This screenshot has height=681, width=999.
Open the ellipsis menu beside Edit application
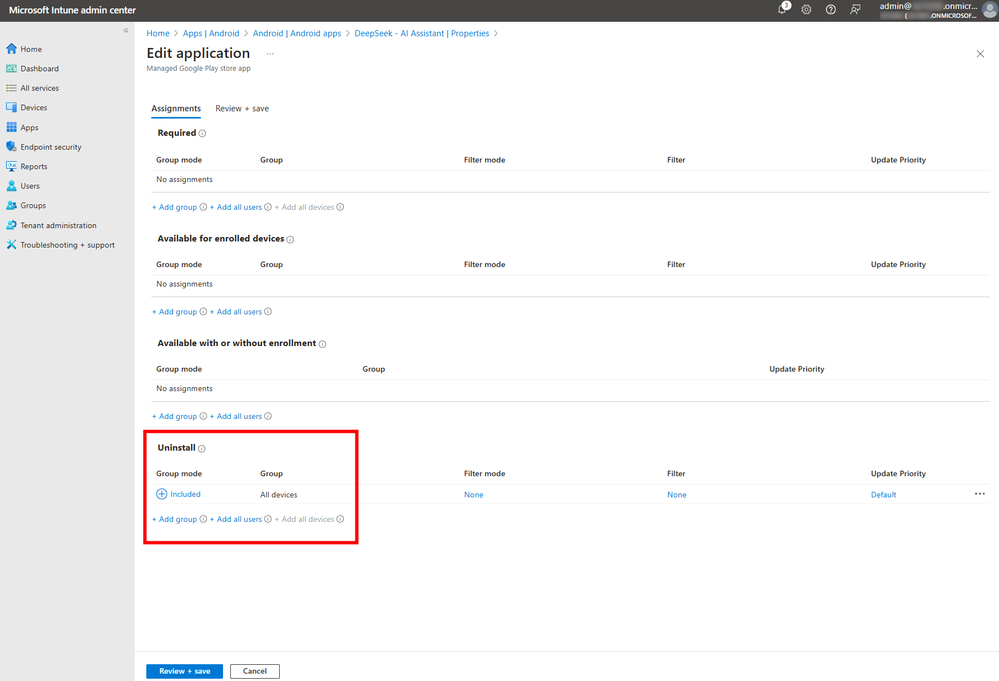point(270,54)
